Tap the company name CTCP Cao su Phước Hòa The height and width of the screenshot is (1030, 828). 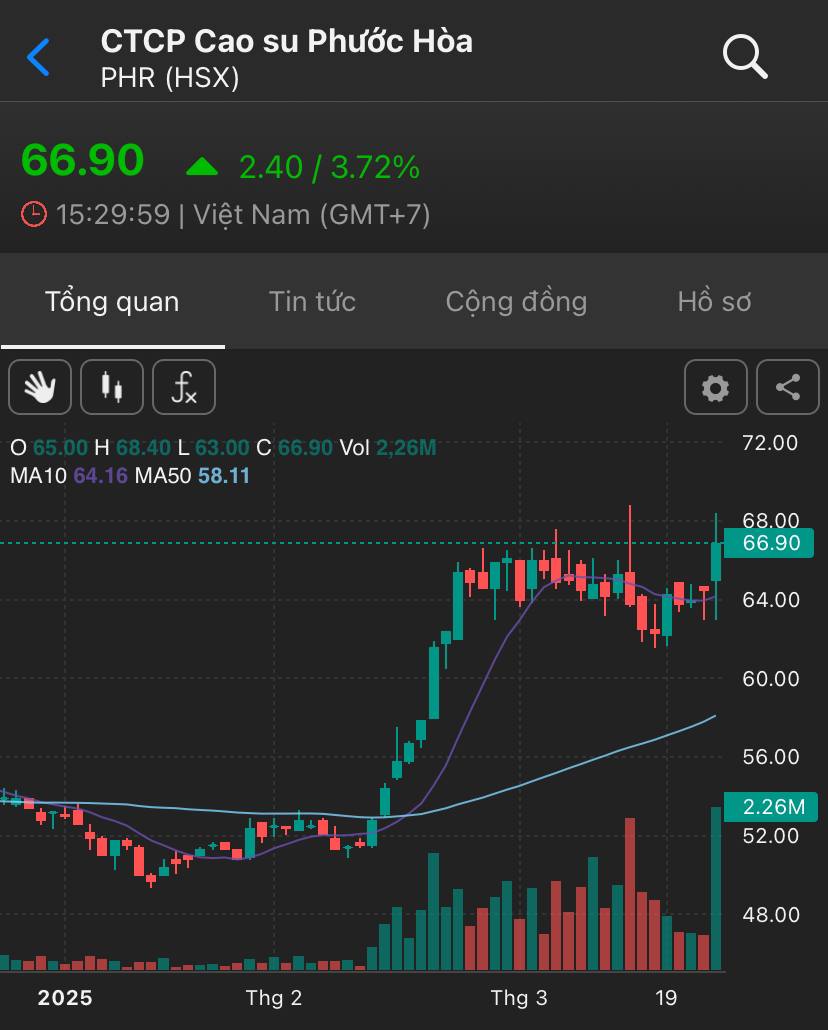287,41
